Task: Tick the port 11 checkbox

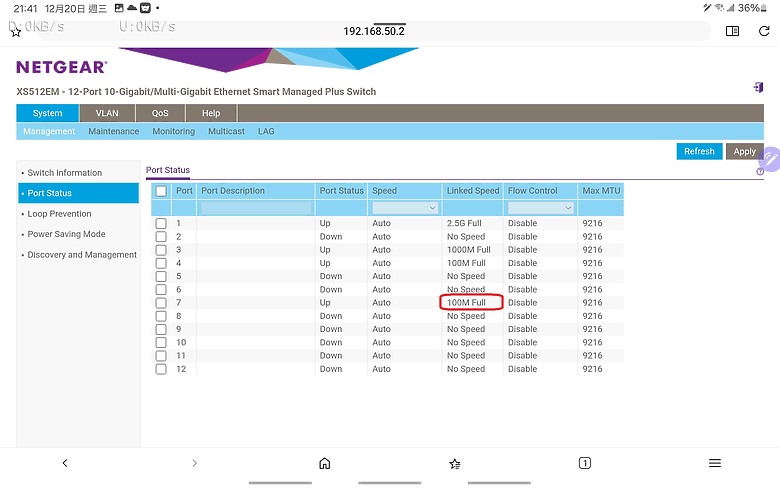Action: point(161,356)
